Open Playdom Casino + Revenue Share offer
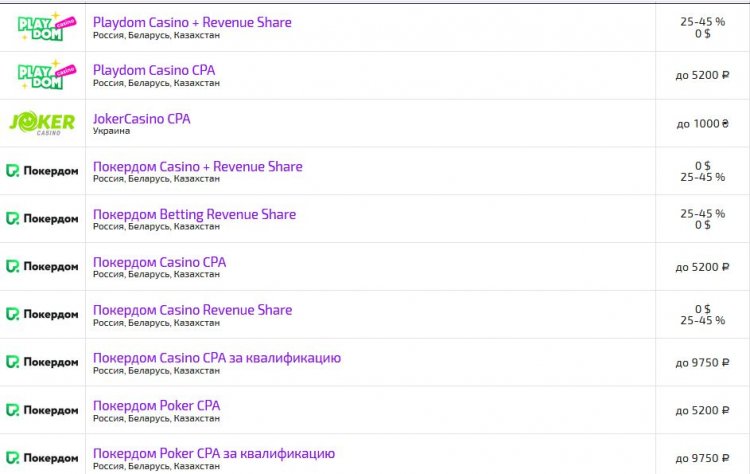The height and width of the screenshot is (474, 750). pos(192,22)
